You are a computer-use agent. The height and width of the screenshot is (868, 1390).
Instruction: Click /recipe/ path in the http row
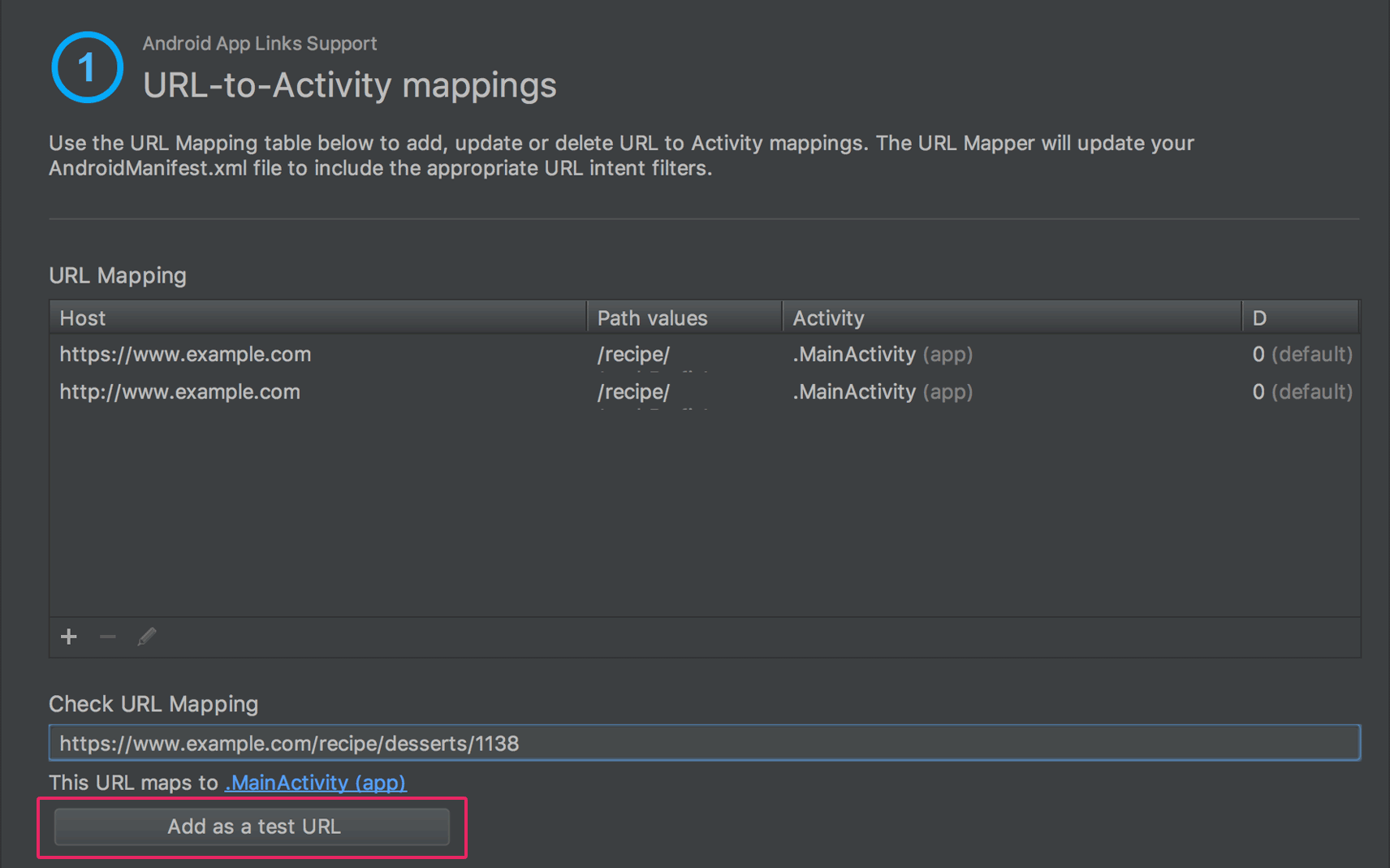tap(633, 391)
